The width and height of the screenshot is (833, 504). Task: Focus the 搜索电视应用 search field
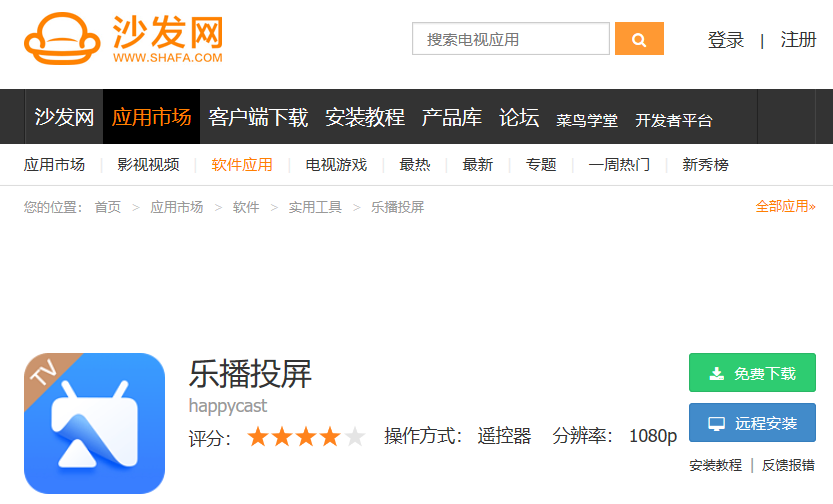pyautogui.click(x=511, y=38)
